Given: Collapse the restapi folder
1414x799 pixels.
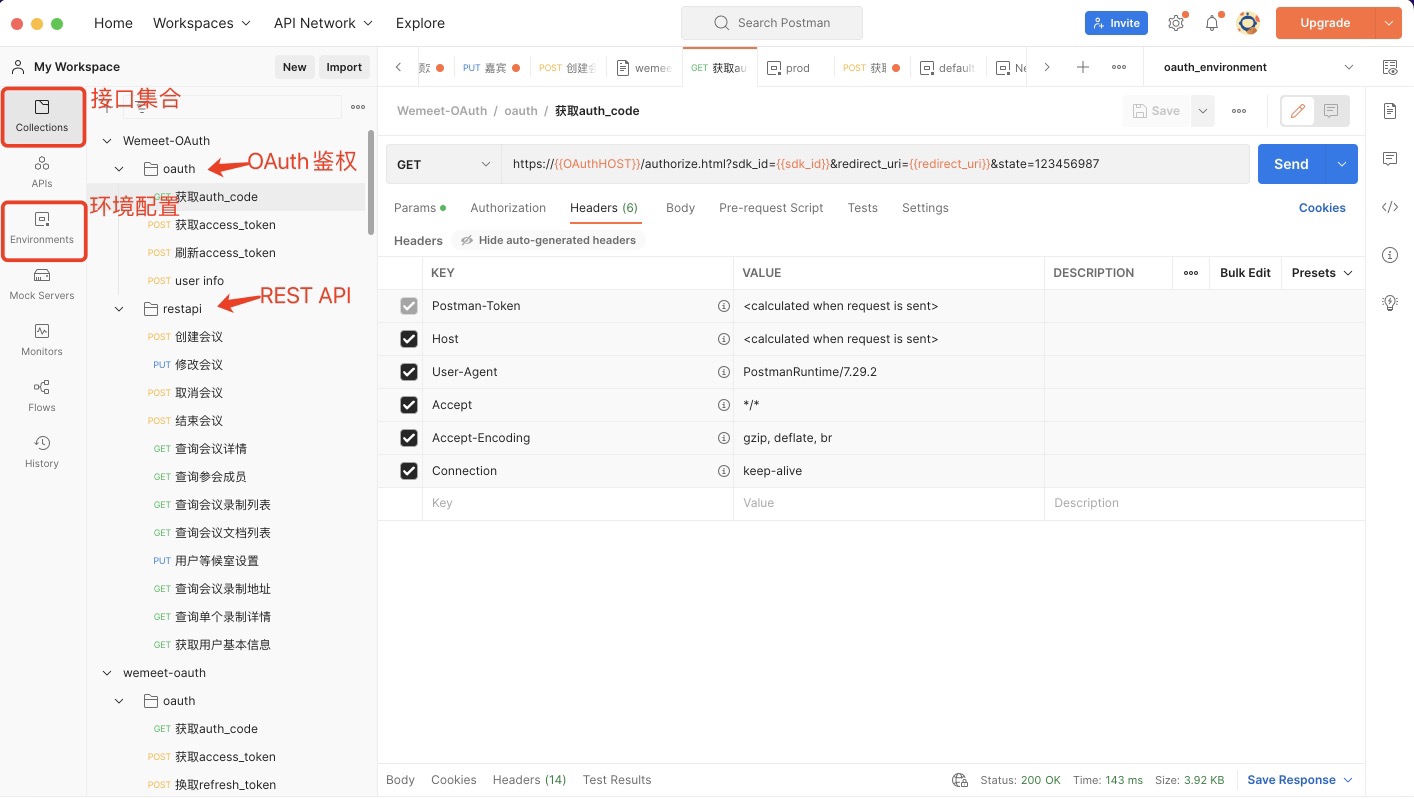Looking at the screenshot, I should point(120,309).
